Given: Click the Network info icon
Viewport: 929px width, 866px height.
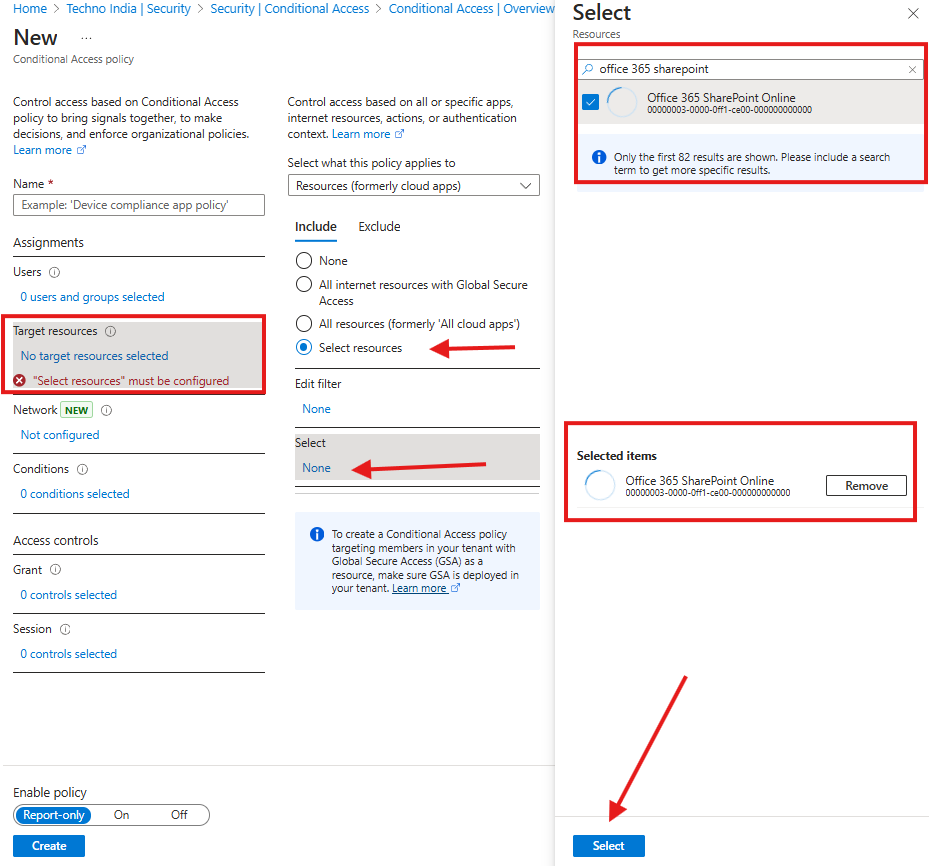Looking at the screenshot, I should (x=107, y=410).
